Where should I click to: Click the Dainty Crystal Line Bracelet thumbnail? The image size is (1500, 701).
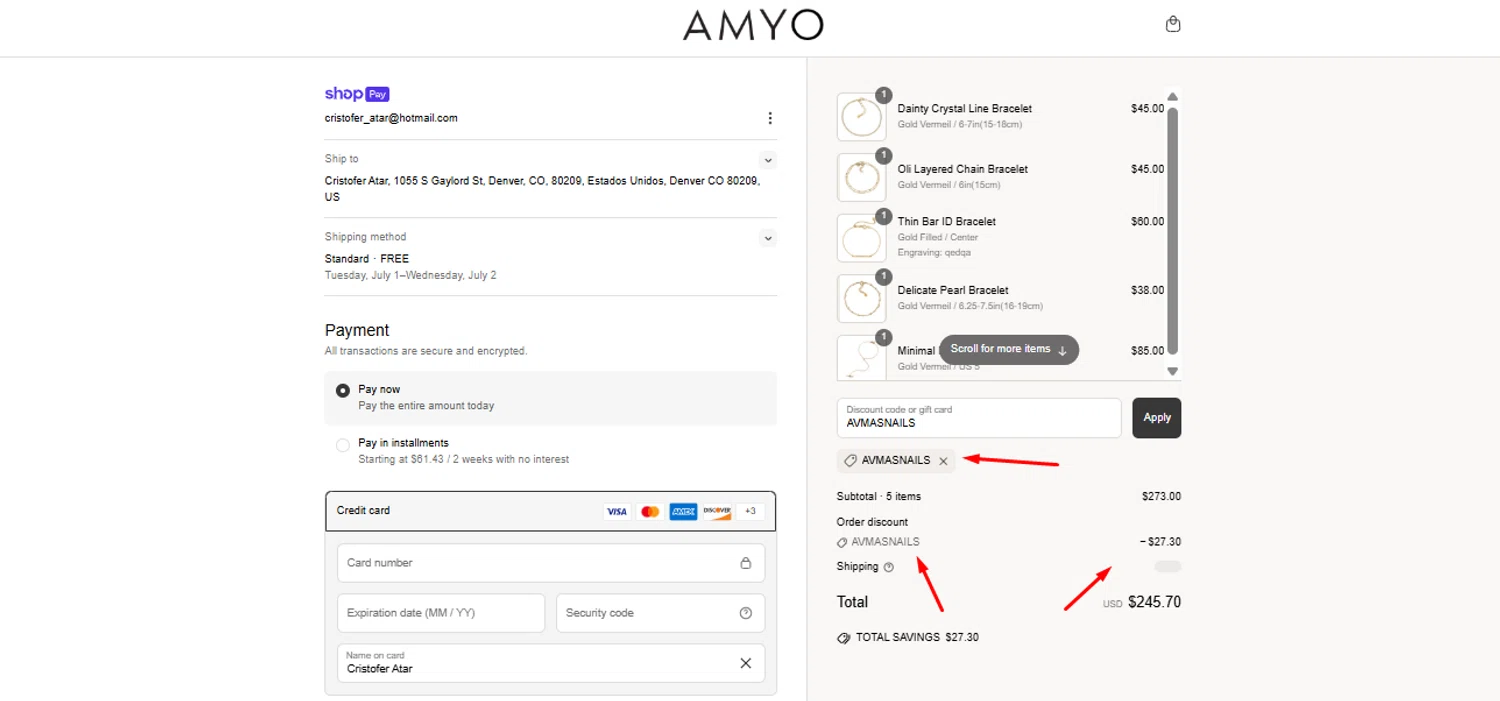click(861, 117)
